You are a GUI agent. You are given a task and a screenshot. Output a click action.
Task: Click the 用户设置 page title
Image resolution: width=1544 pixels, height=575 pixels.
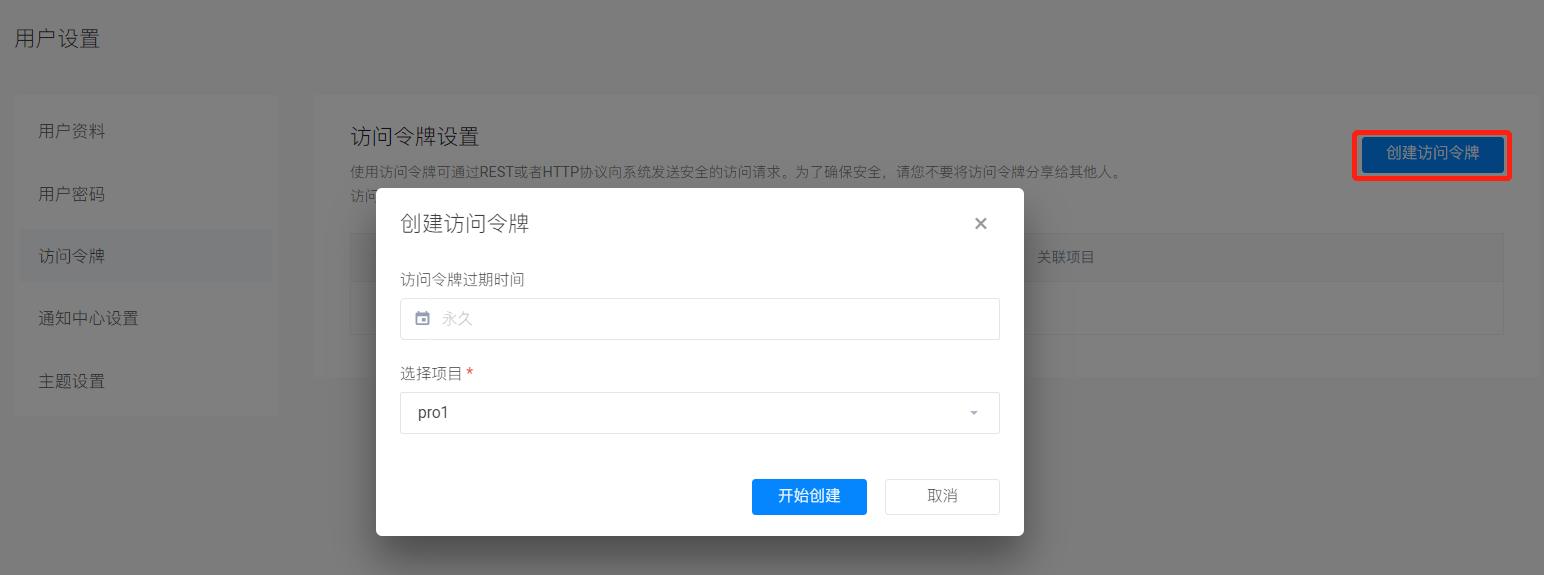[x=58, y=39]
